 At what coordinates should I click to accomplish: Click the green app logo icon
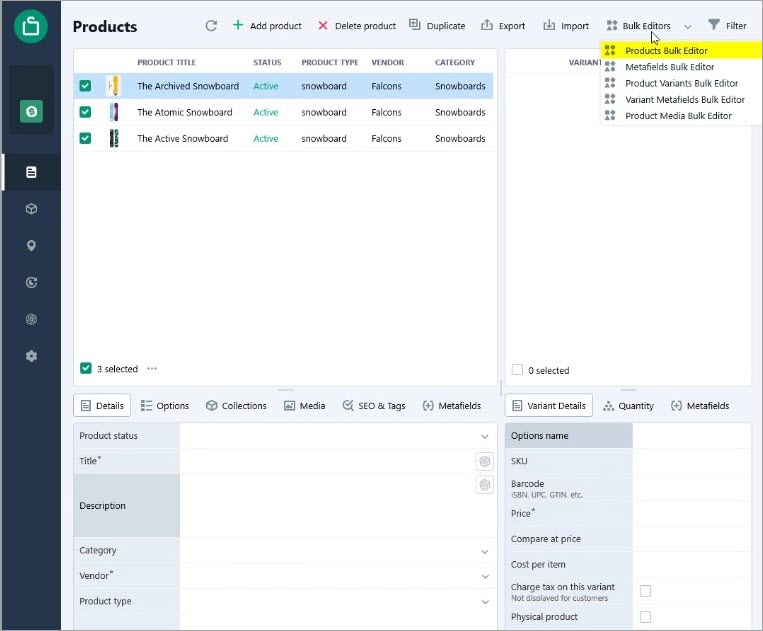pos(31,26)
